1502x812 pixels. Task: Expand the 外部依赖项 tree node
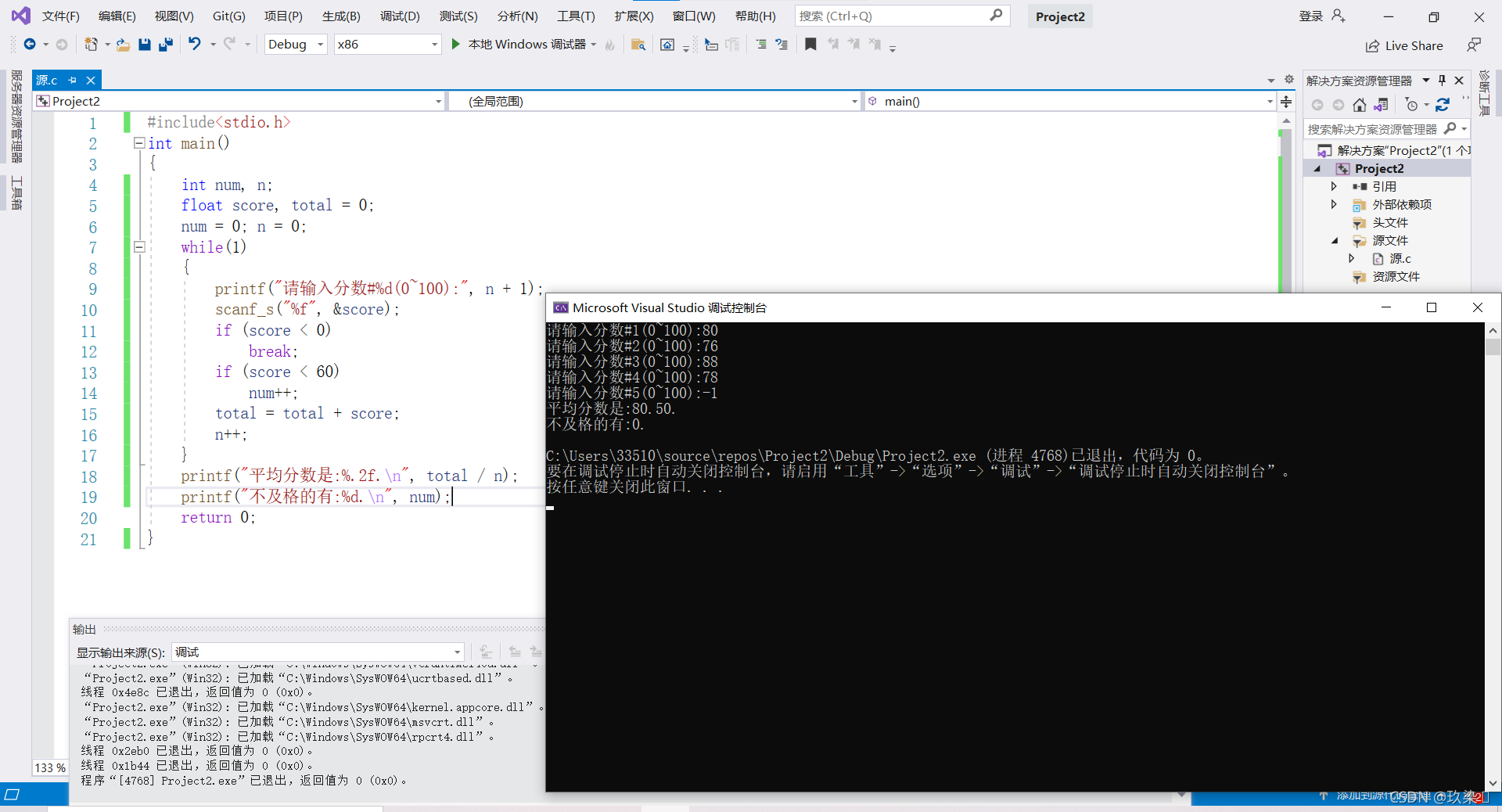pos(1335,205)
